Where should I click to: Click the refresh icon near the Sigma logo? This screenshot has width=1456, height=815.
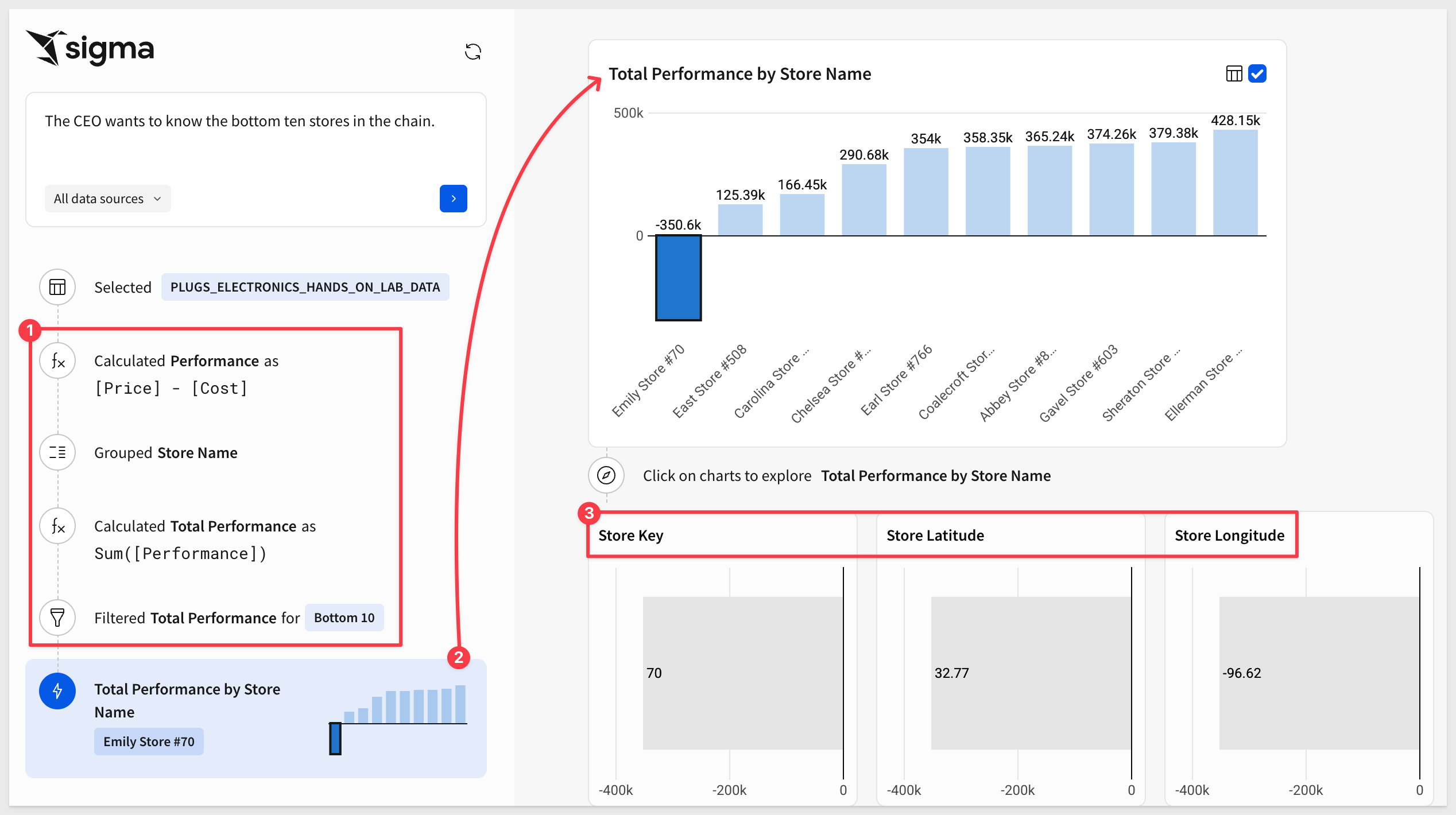(x=473, y=52)
